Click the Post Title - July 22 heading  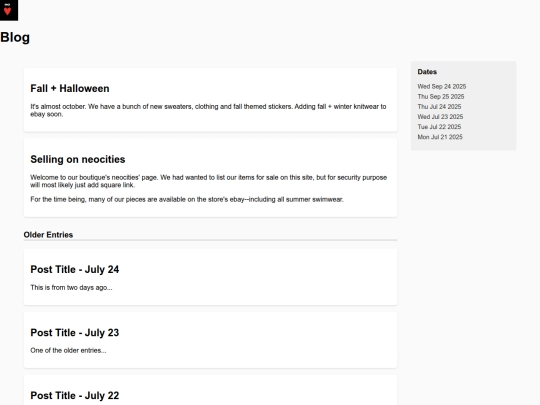pos(75,395)
